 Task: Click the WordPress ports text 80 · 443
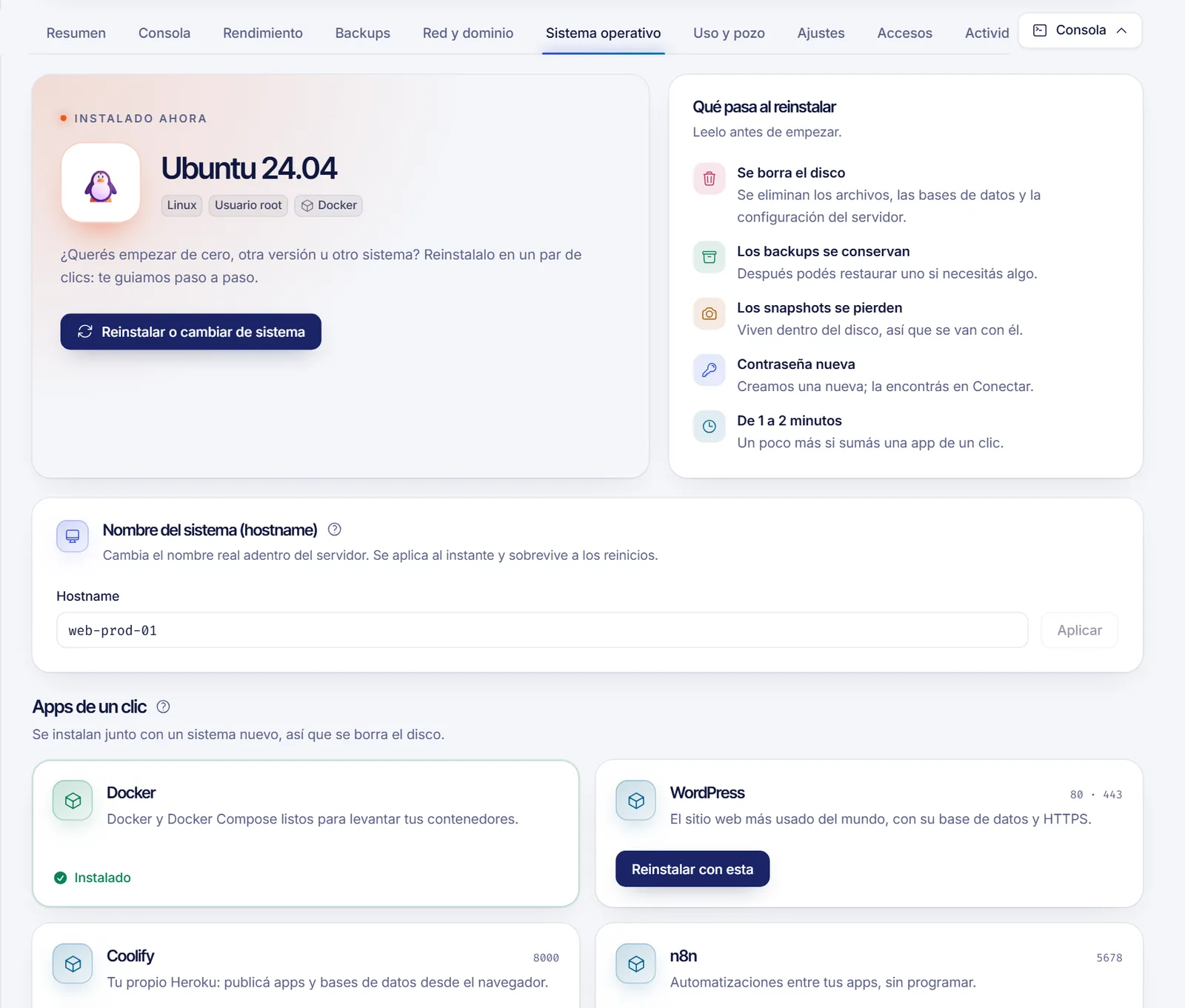click(1096, 795)
